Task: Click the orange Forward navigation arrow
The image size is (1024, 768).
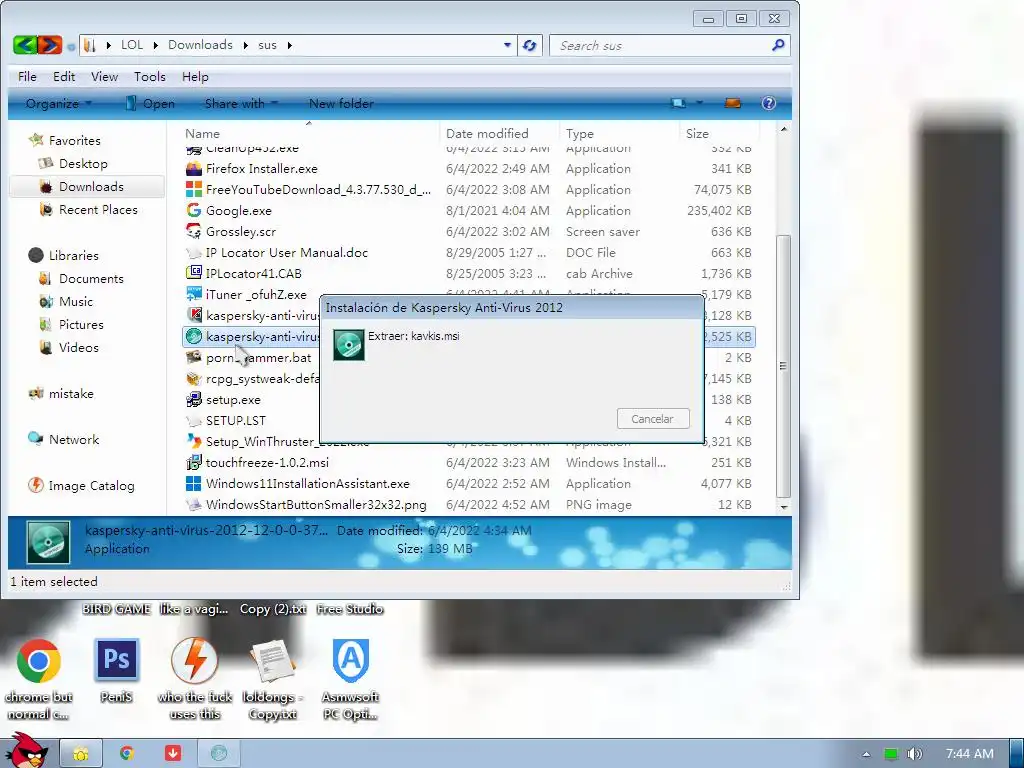Action: point(50,45)
